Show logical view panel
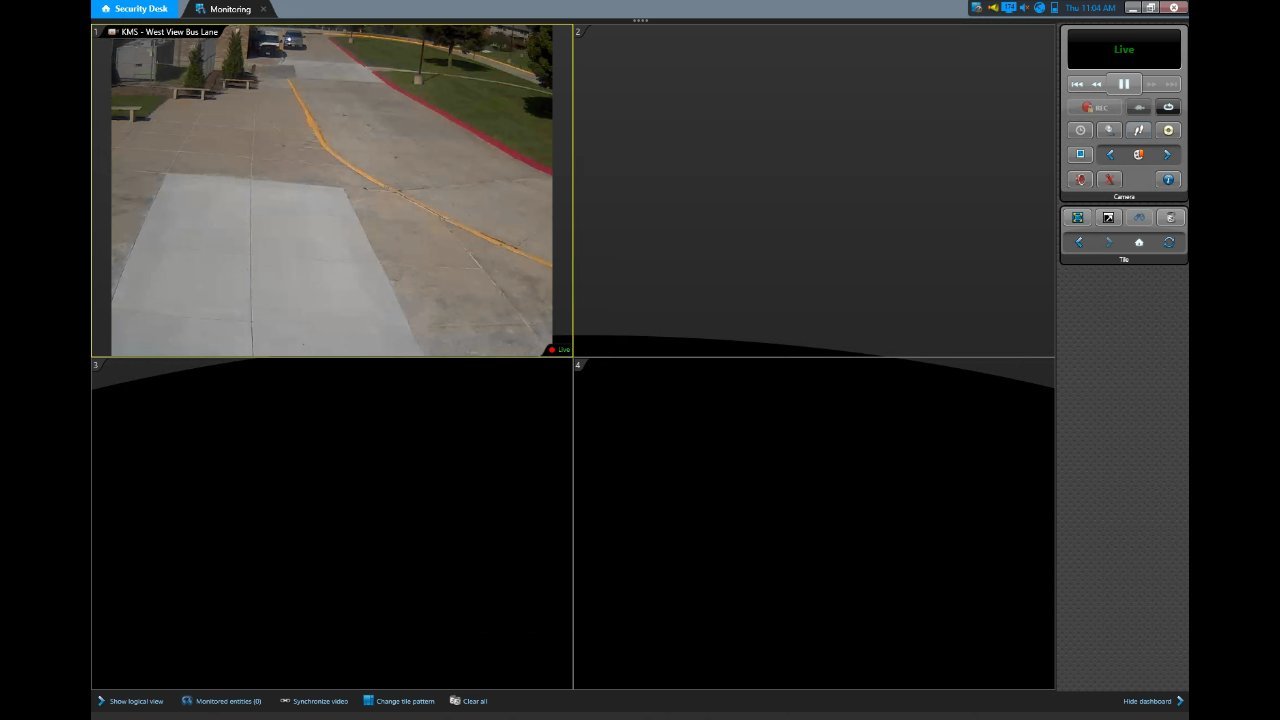1280x720 pixels. pyautogui.click(x=130, y=701)
